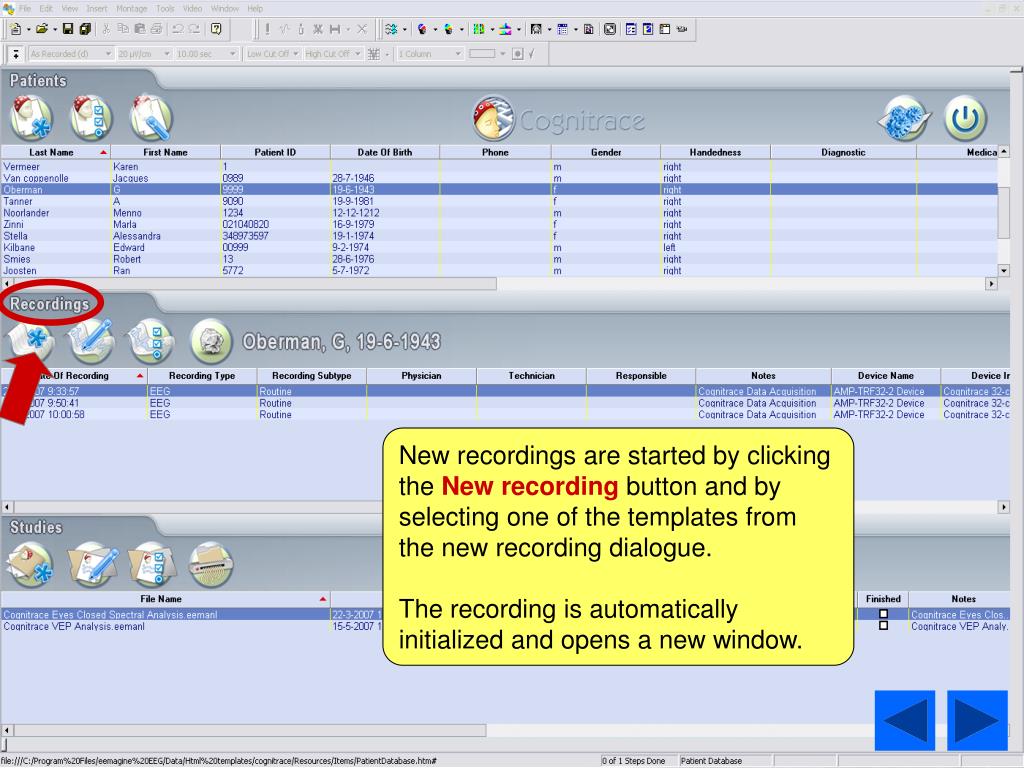Select patient row Noorlander

click(x=500, y=213)
